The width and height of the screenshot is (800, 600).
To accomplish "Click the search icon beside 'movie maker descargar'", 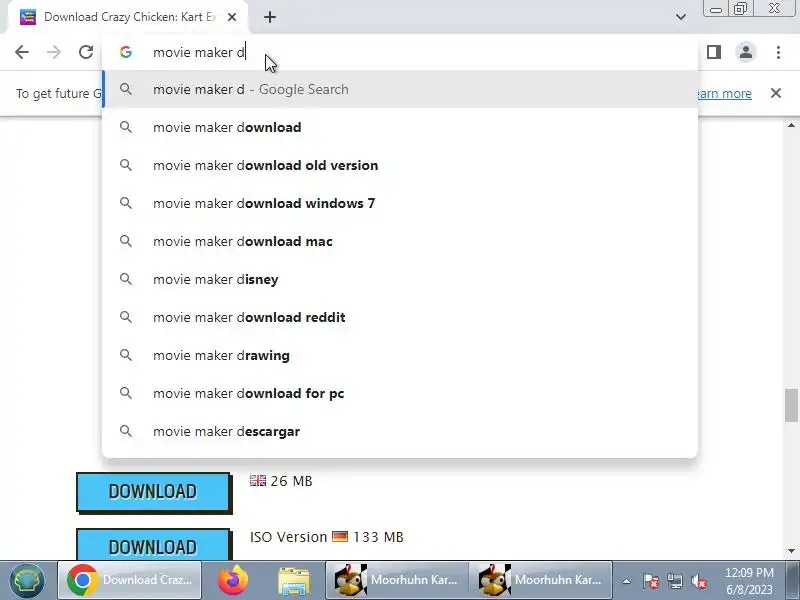I will [126, 431].
